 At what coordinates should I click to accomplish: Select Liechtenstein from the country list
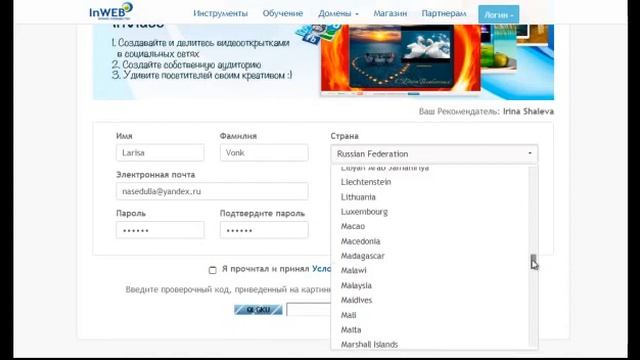pos(430,182)
